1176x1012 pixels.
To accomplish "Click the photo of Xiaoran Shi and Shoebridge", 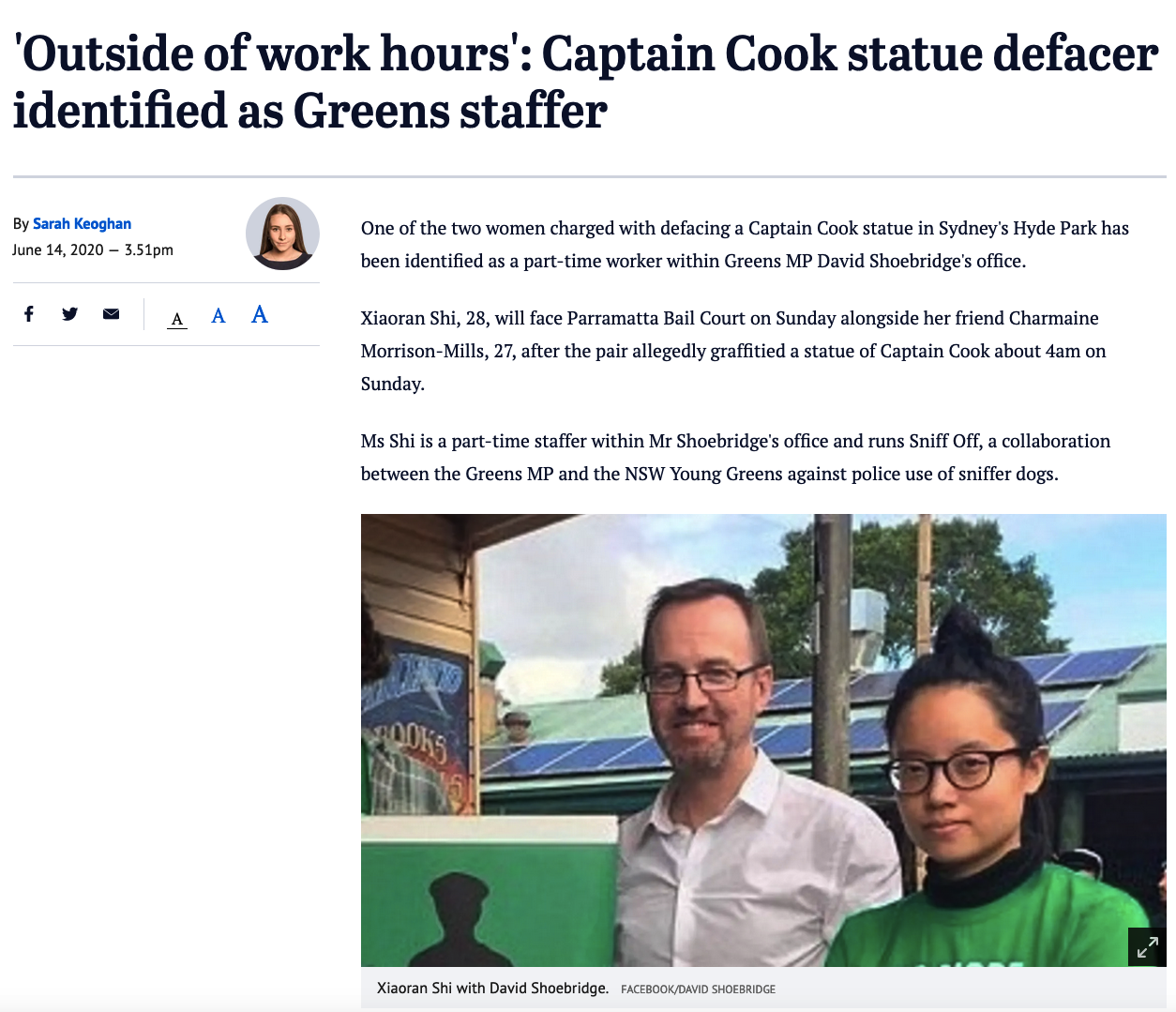I will tap(763, 740).
